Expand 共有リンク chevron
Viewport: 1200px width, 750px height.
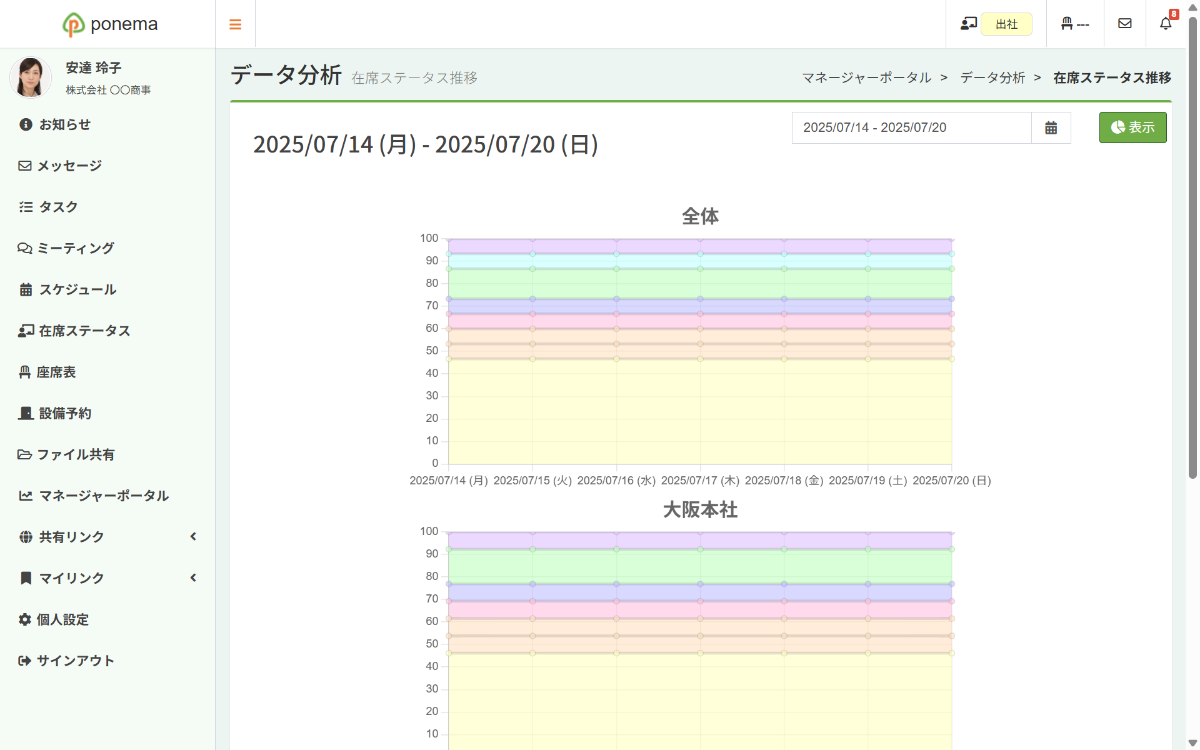(x=193, y=537)
